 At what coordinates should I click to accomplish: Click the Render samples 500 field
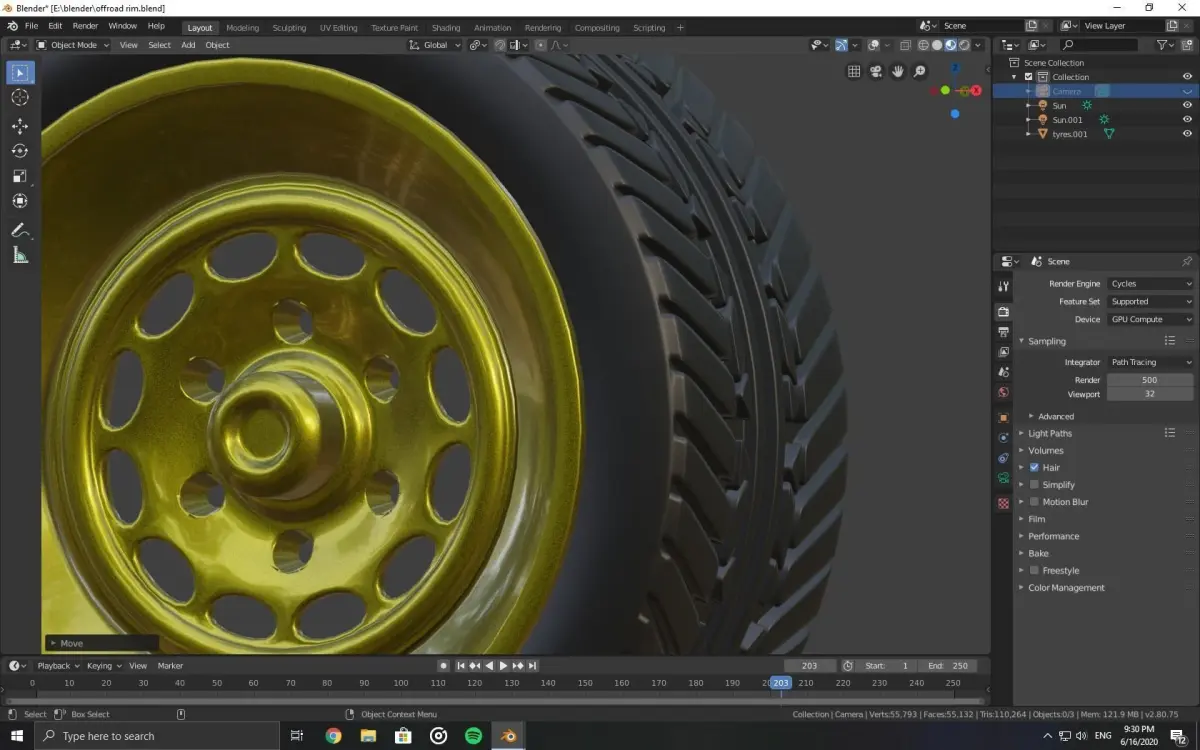click(x=1150, y=380)
